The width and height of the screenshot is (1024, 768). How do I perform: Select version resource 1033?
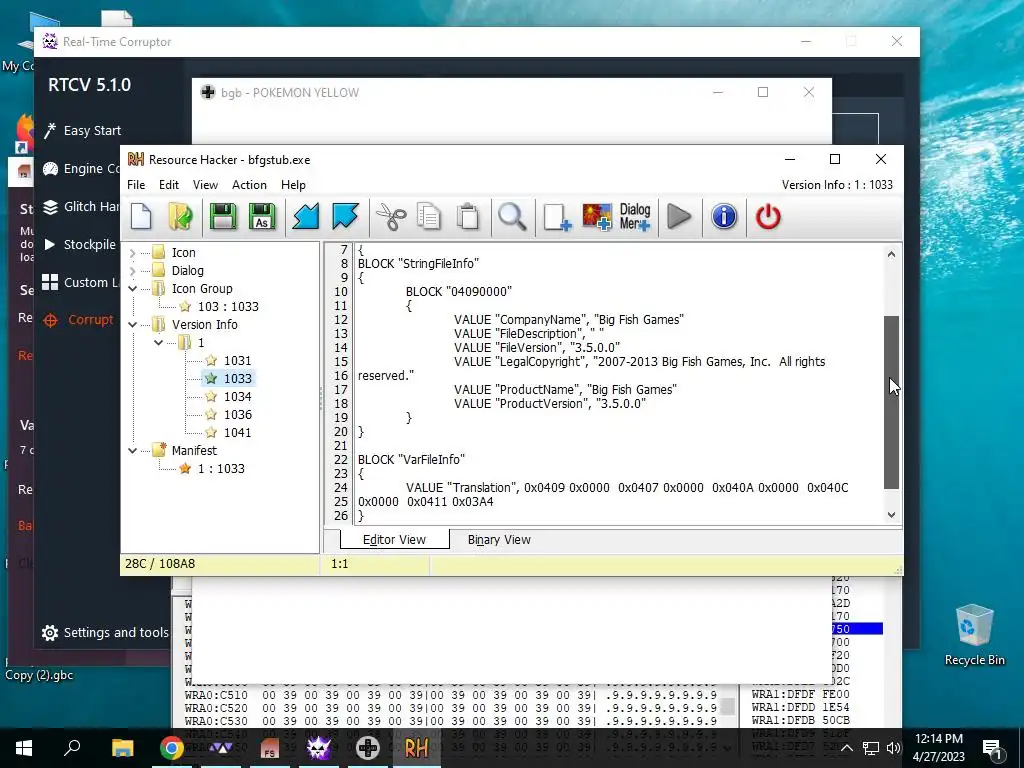point(237,378)
